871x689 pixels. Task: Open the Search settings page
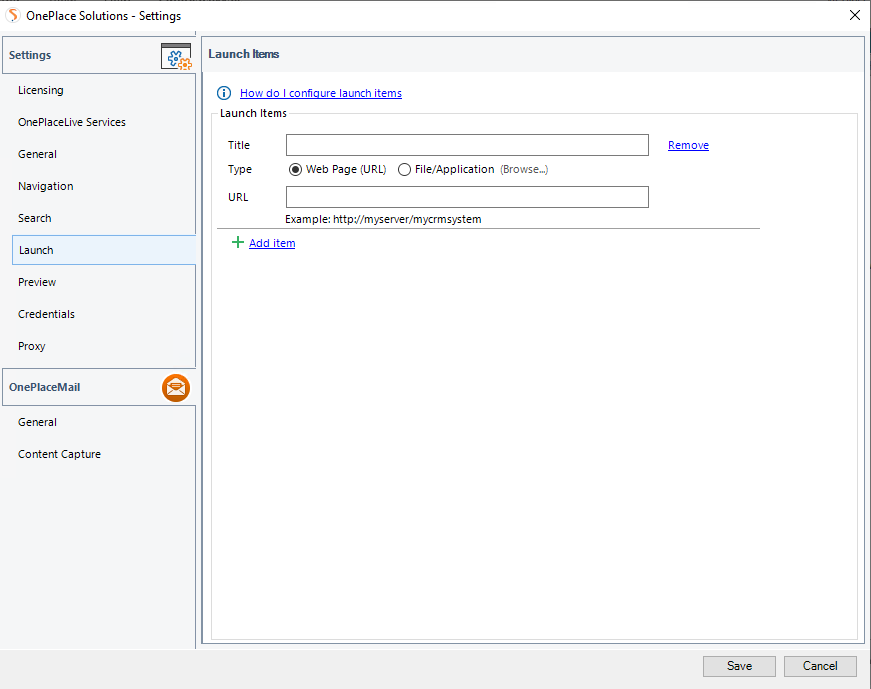pos(35,218)
